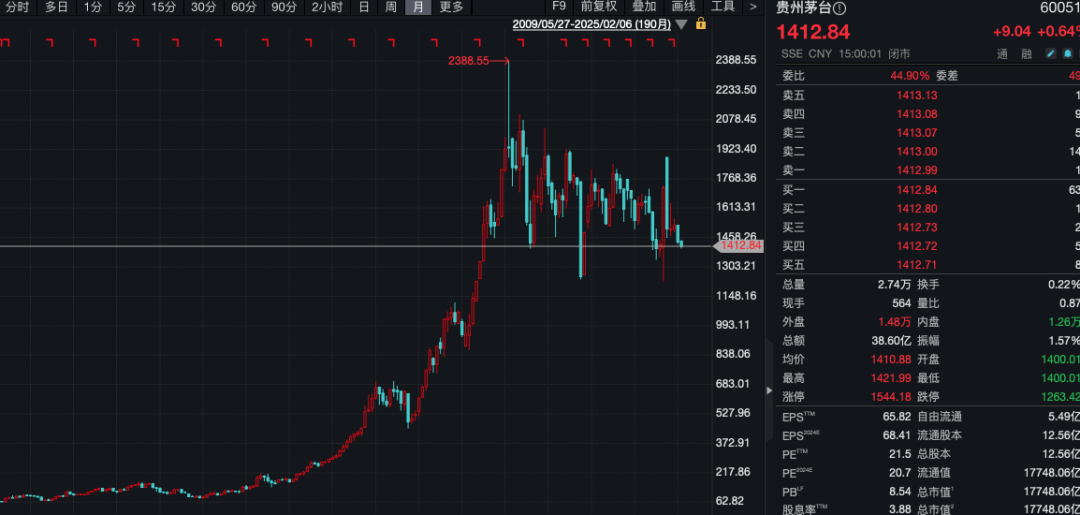This screenshot has height=515, width=1080.
Task: Open the 画线 drawing tools
Action: [683, 7]
